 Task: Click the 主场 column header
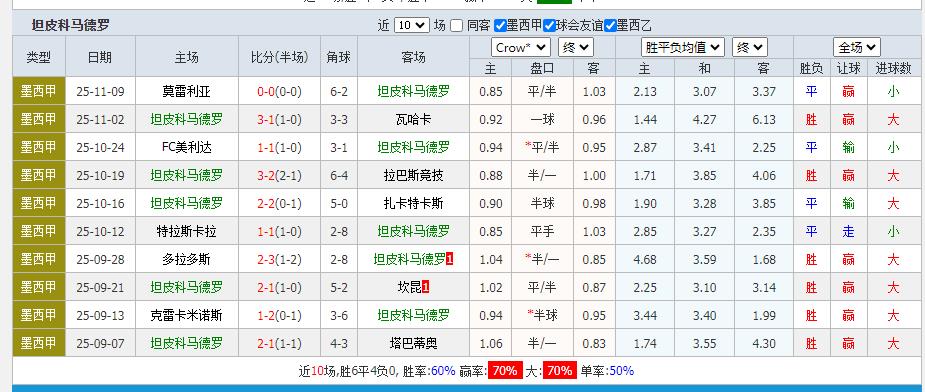[x=186, y=57]
